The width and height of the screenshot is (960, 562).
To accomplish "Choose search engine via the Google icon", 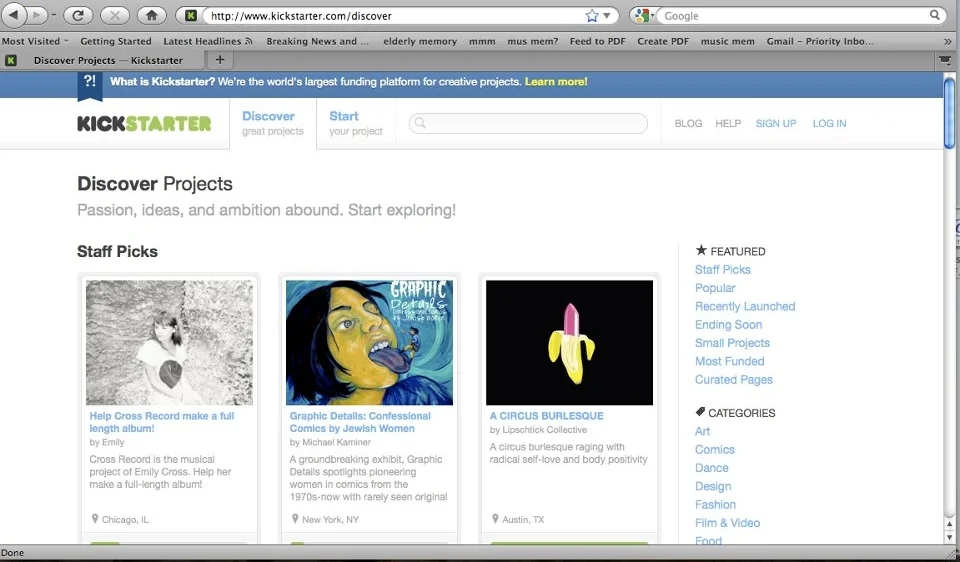I will pyautogui.click(x=642, y=16).
